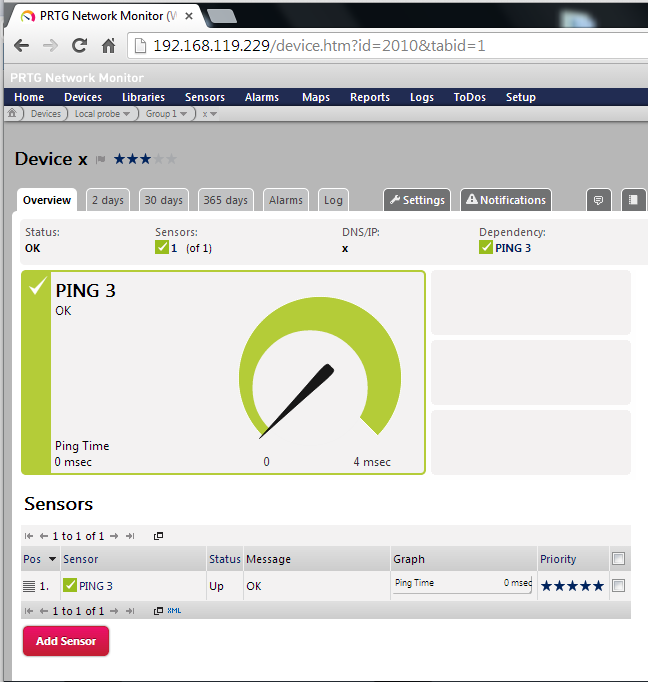
Task: Set PING 3 sensor priority to five stars
Action: coord(598,586)
